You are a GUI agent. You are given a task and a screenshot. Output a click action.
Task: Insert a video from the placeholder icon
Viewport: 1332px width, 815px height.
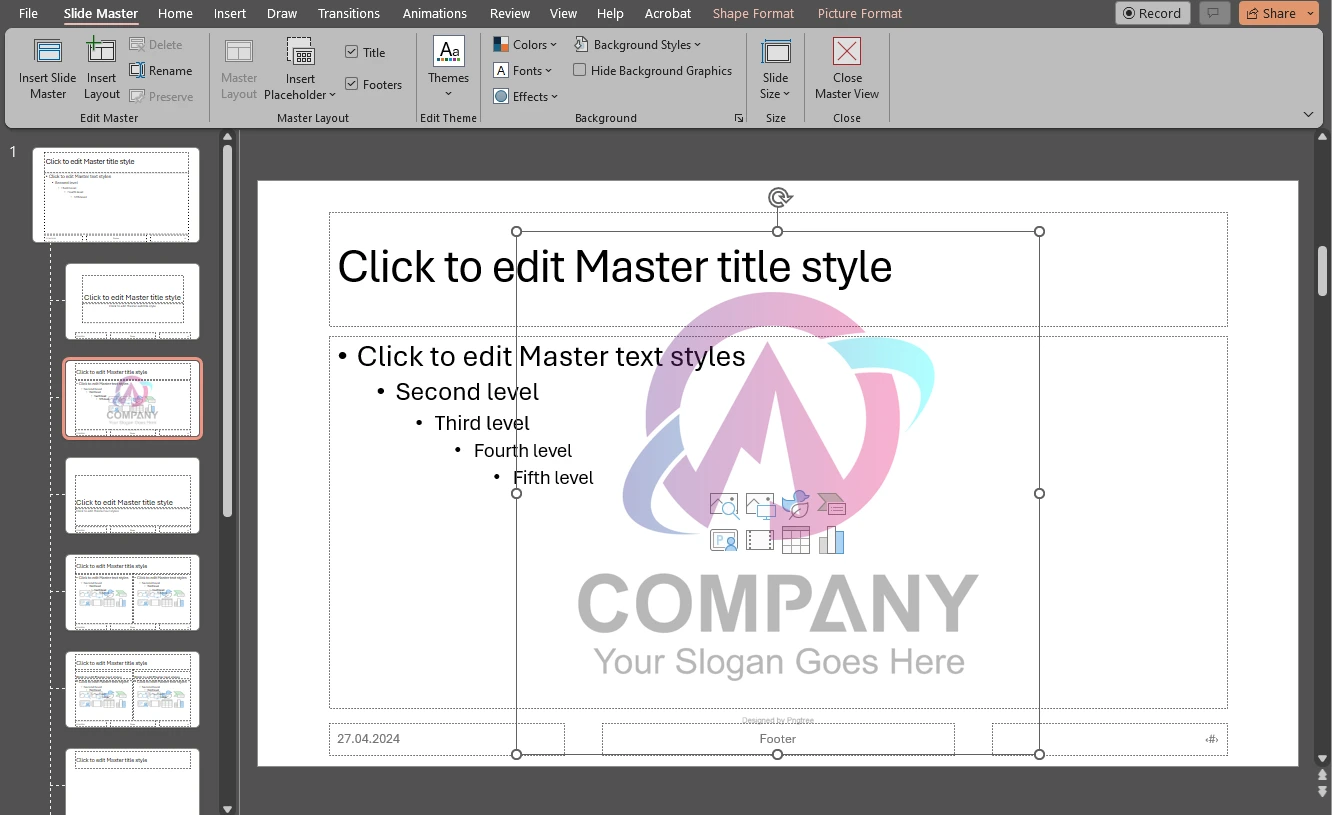tap(760, 540)
